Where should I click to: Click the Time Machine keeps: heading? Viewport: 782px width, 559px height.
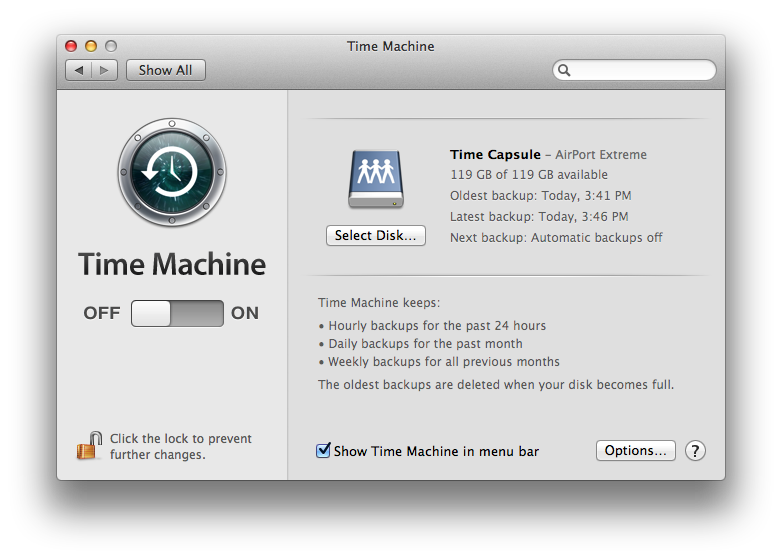click(x=379, y=303)
